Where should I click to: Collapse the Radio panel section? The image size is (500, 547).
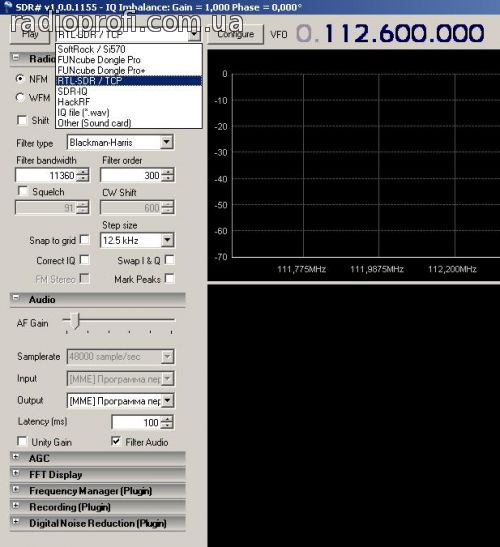click(16, 57)
